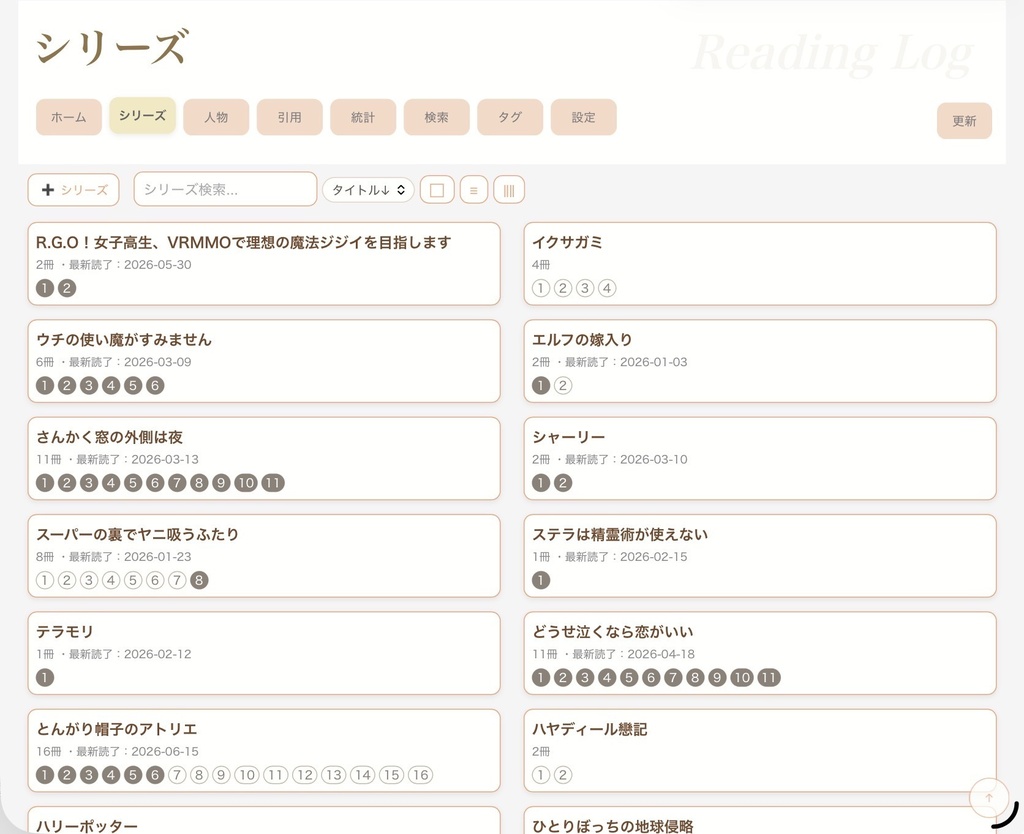Toggle volume 2 of シャーリー
Viewport: 1024px width, 834px height.
click(563, 483)
